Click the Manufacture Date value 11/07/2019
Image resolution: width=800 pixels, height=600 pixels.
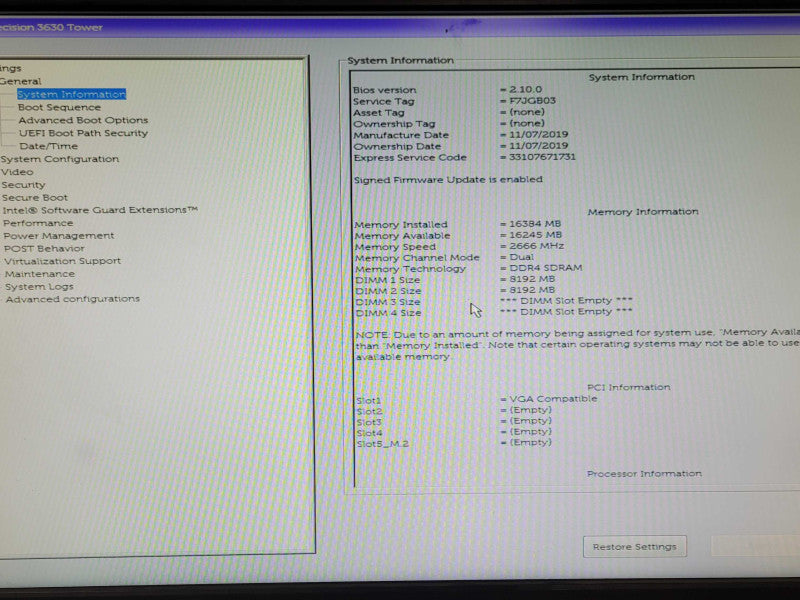tap(538, 134)
